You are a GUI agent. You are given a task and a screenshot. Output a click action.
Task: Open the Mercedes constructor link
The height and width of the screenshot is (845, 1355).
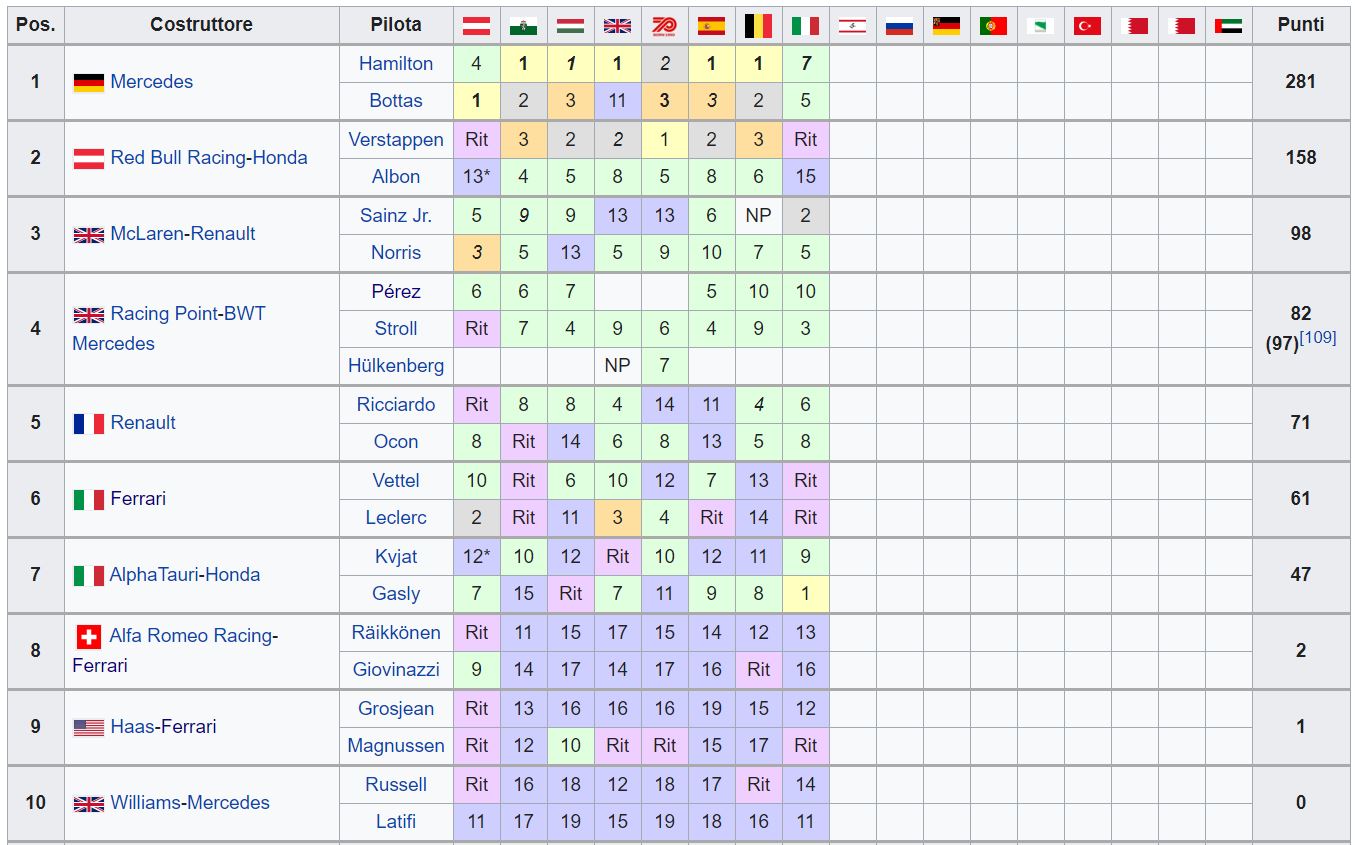tap(152, 82)
